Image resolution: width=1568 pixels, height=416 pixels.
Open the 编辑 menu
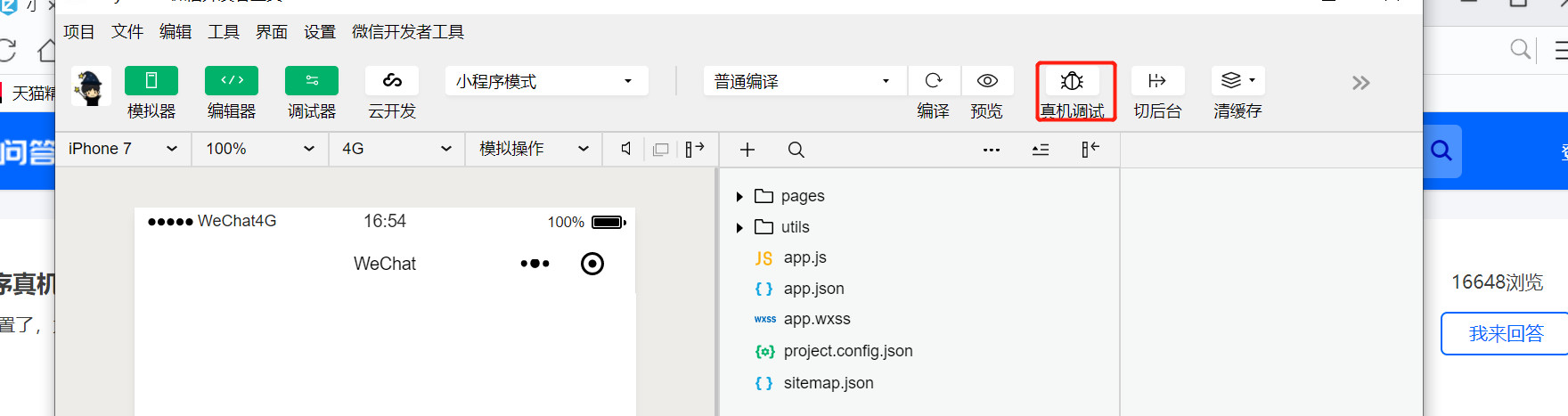(176, 32)
